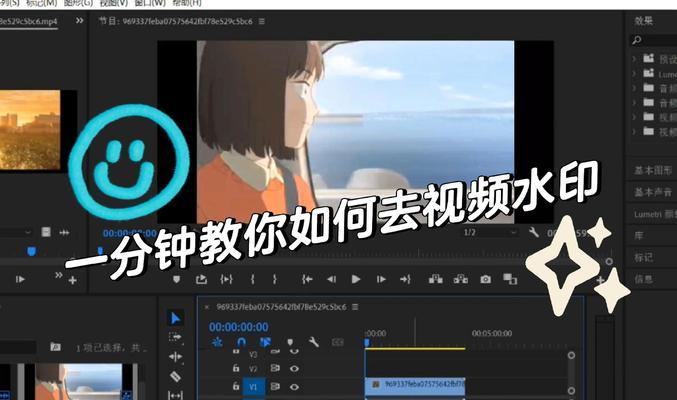Image resolution: width=677 pixels, height=400 pixels.
Task: Select the 969337feba clip on V1
Action: [x=415, y=384]
